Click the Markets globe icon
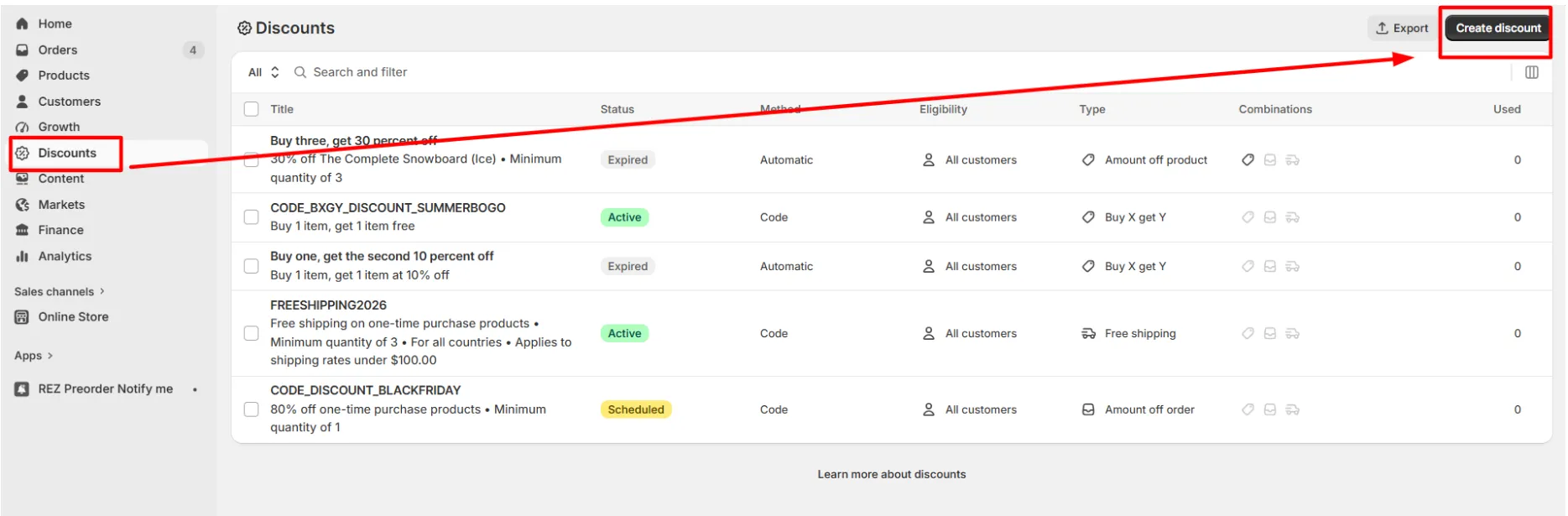 pos(23,205)
